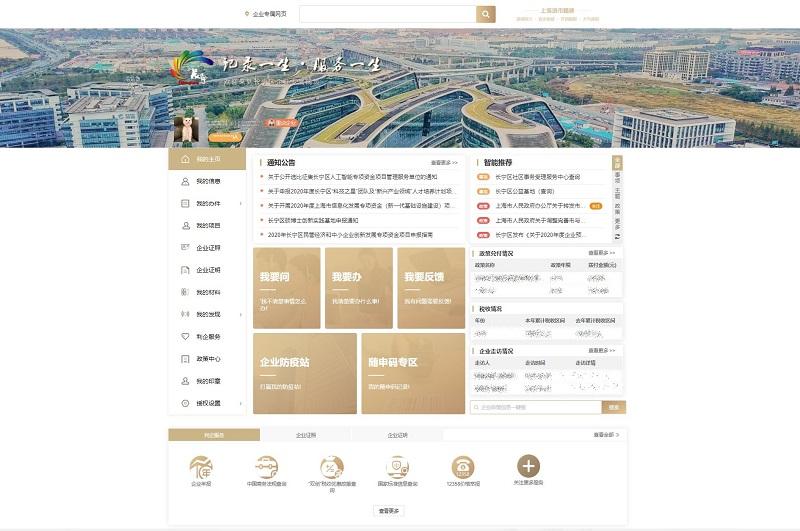Click the refresh icon under smart recommendation tabs
The width and height of the screenshot is (800, 531).
click(617, 238)
